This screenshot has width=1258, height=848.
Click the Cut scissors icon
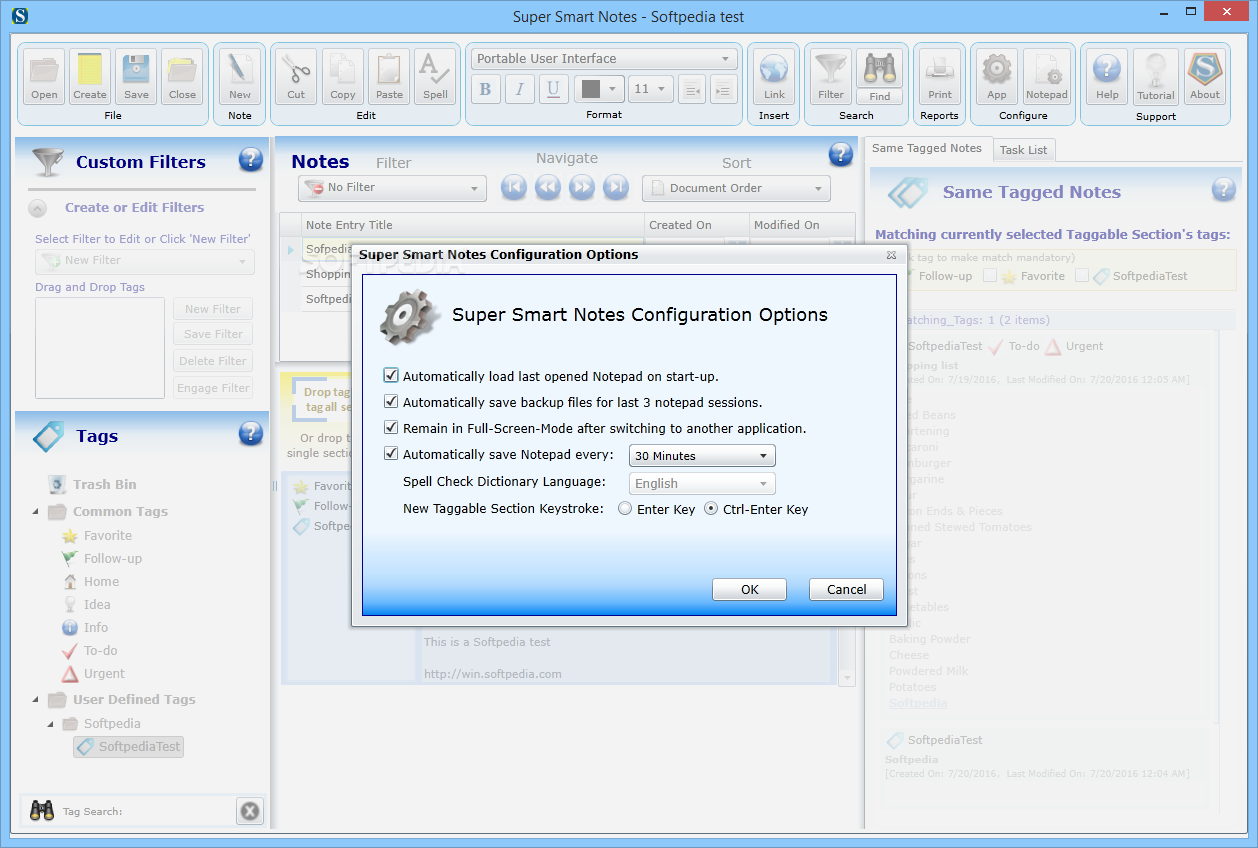pos(296,77)
